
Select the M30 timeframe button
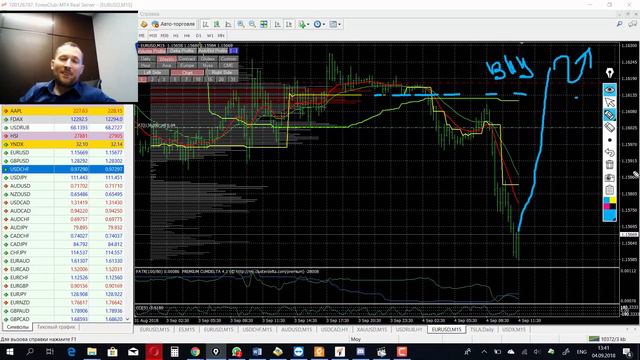(x=164, y=36)
